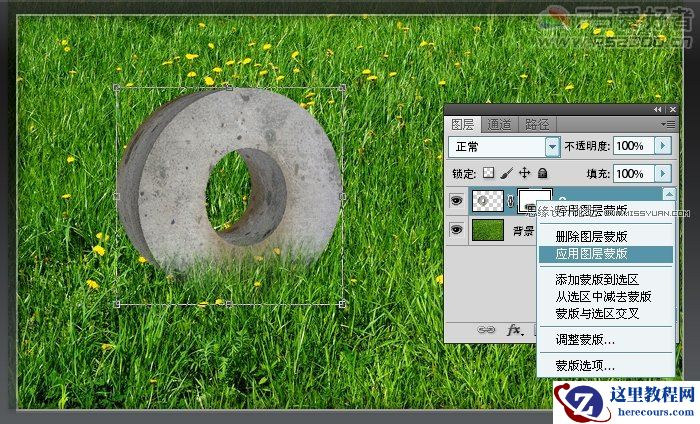
Task: Click the link layers chain icon
Action: tap(486, 330)
